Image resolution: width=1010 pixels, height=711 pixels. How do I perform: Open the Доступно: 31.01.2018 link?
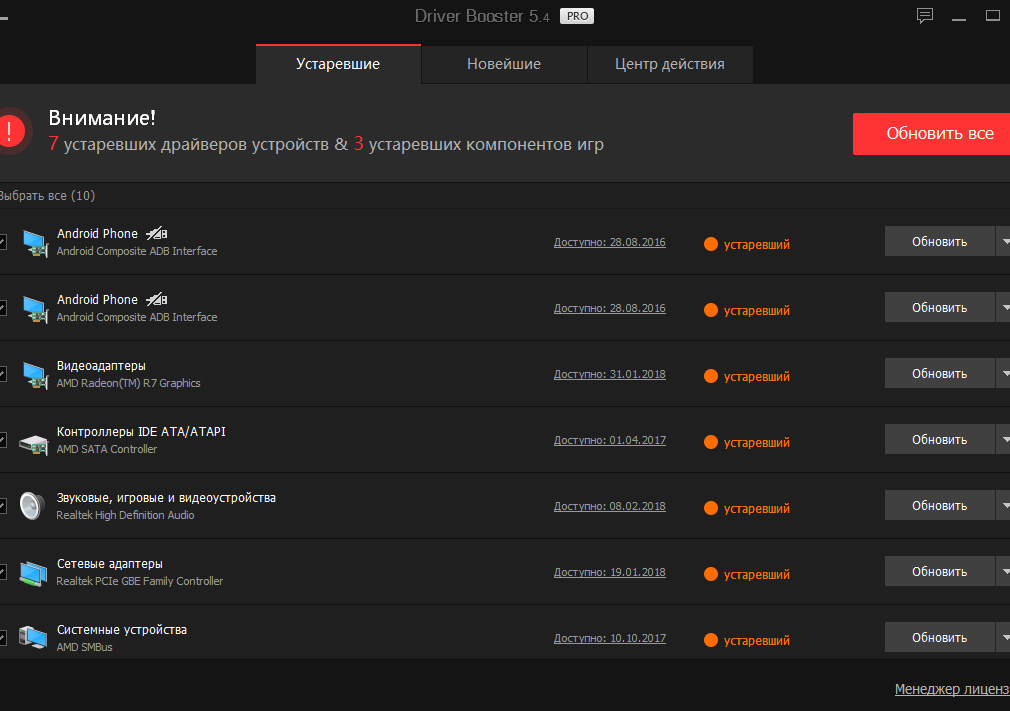(x=609, y=374)
